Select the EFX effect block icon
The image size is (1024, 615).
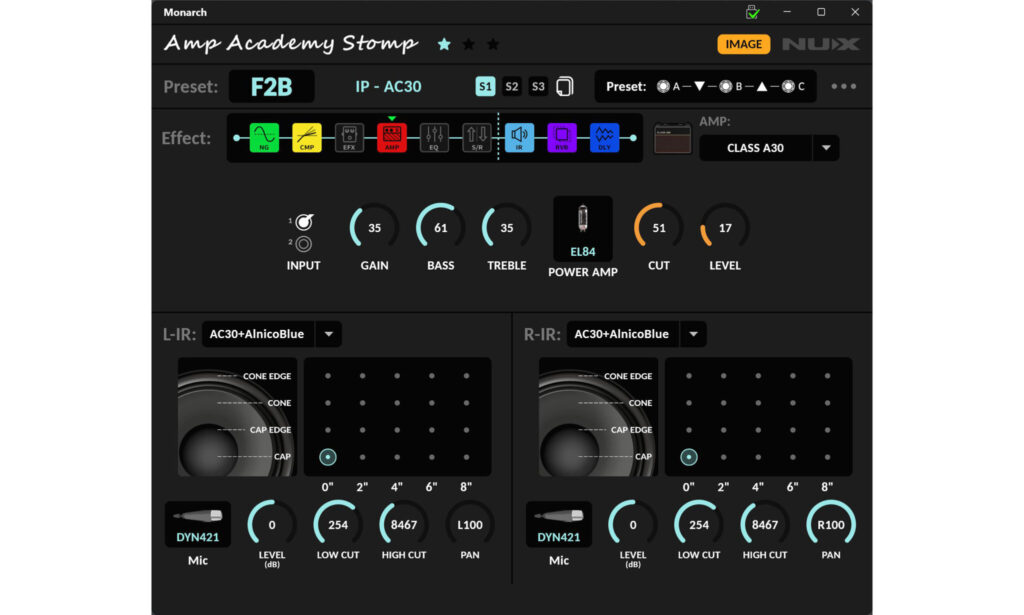(349, 137)
